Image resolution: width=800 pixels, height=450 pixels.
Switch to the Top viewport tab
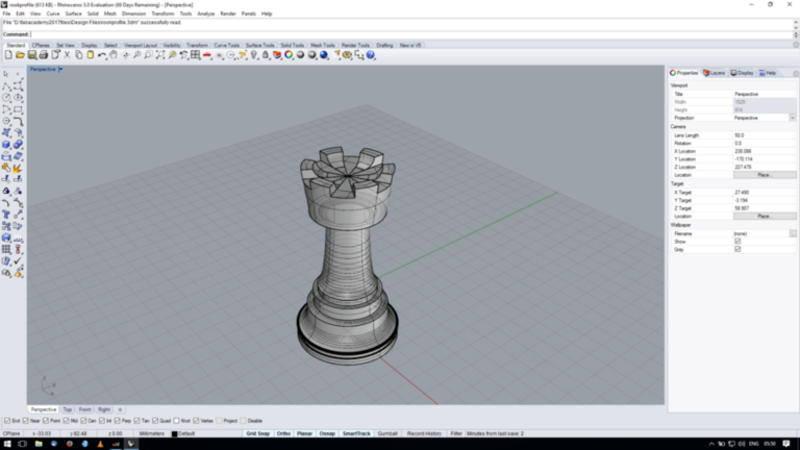click(67, 410)
